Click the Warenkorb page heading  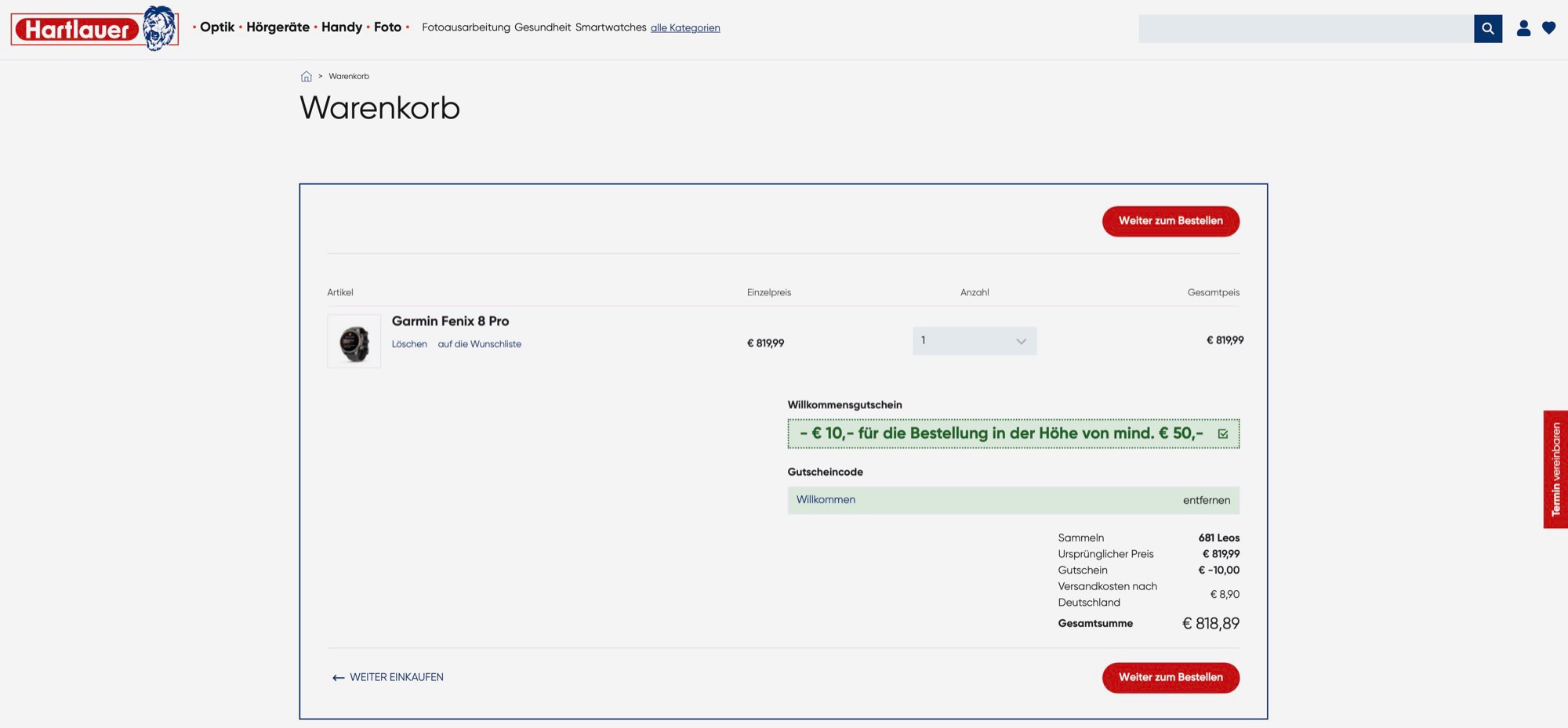pyautogui.click(x=380, y=108)
